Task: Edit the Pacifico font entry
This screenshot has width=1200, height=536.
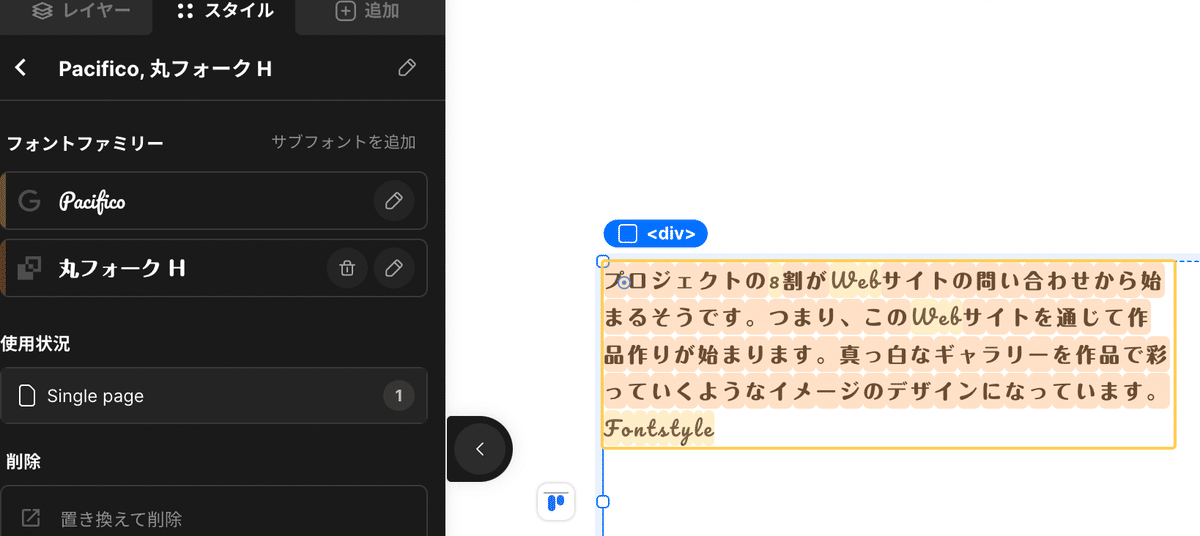Action: click(394, 201)
